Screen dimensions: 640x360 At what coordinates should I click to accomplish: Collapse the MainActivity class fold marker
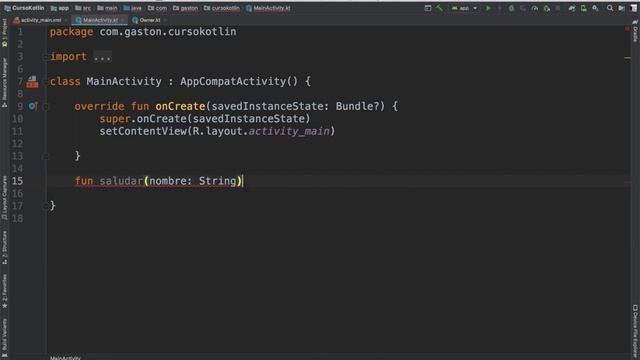click(x=46, y=82)
